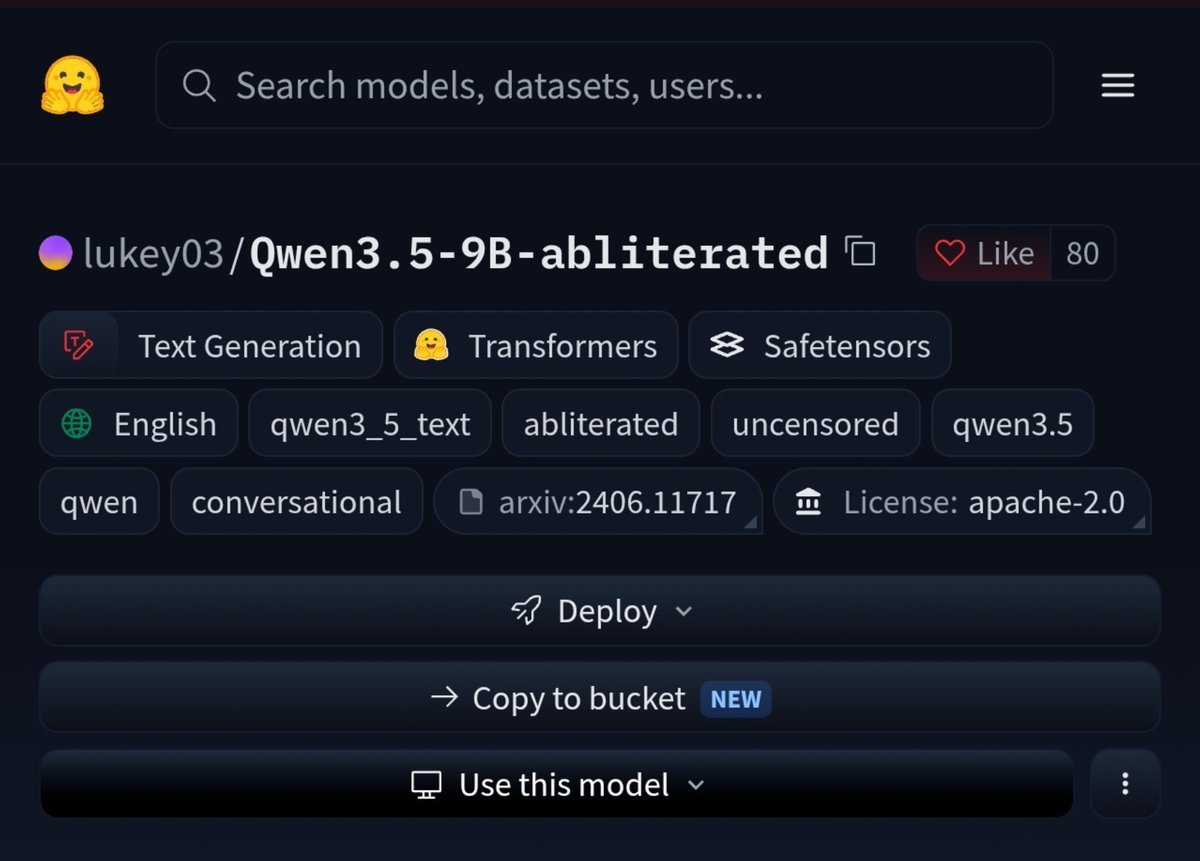Viewport: 1200px width, 861px height.
Task: Copy model name with the copy icon
Action: coord(860,252)
